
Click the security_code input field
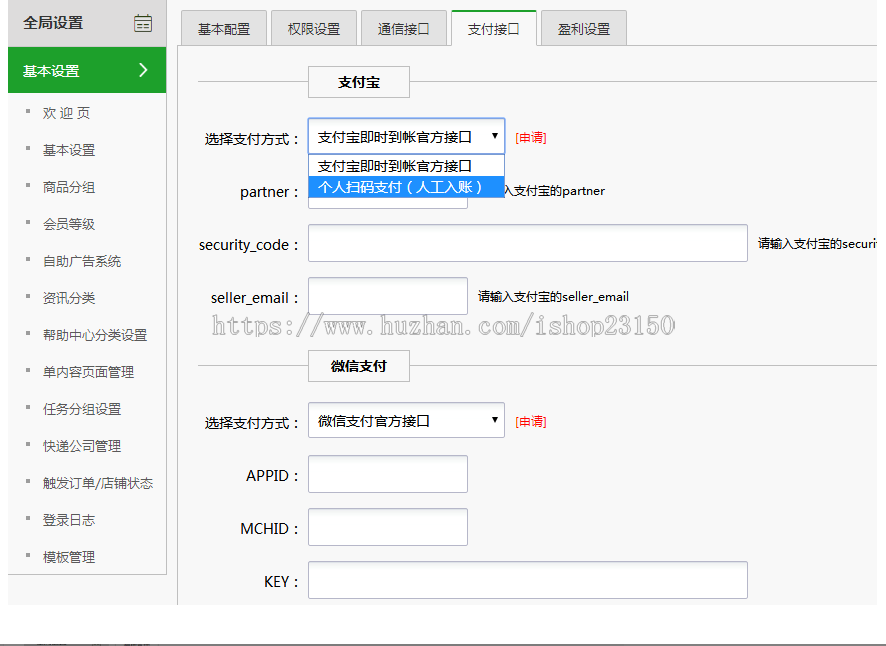point(528,243)
